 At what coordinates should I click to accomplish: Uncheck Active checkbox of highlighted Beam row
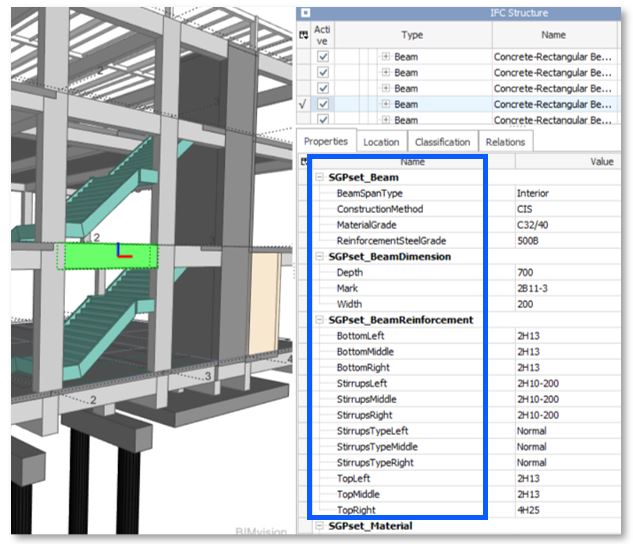[x=322, y=103]
